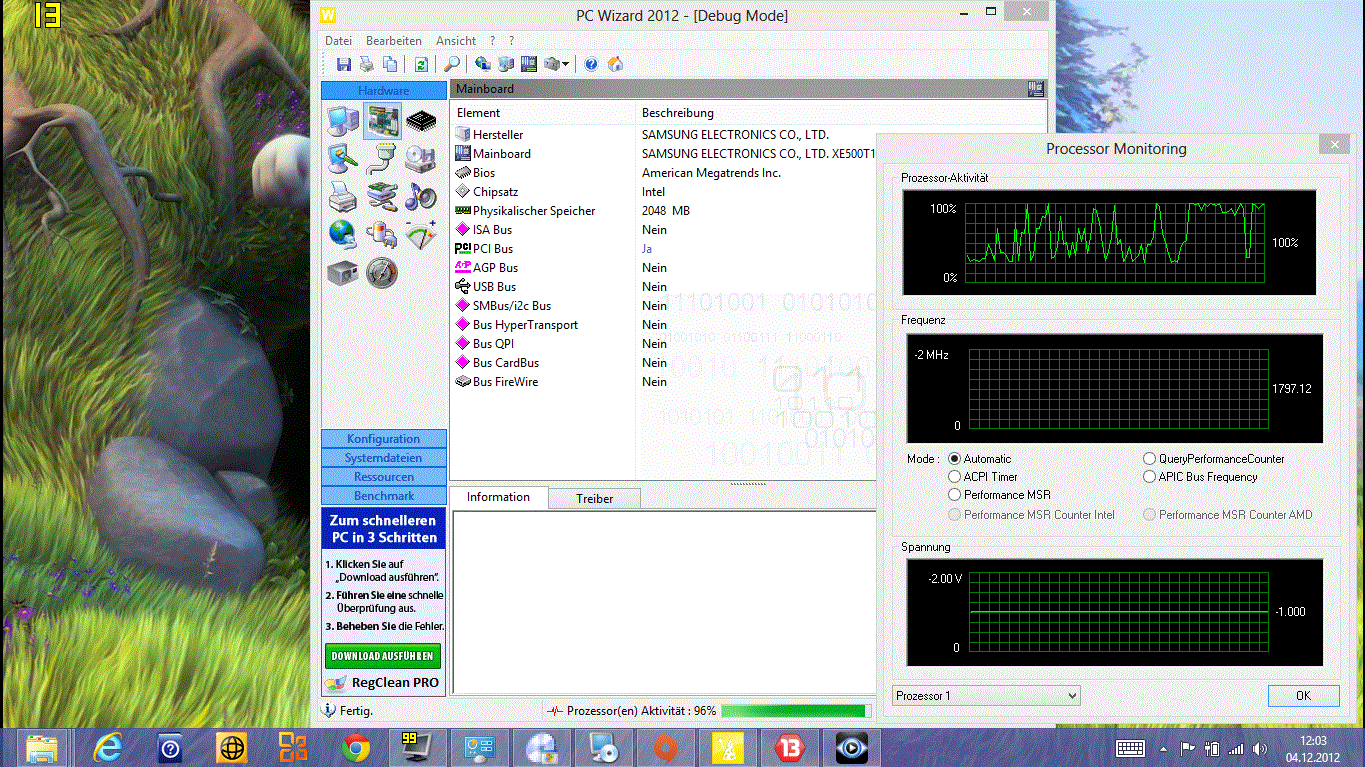Viewport: 1365px width, 767px height.
Task: Expand the Konfiguration section
Action: click(x=383, y=439)
